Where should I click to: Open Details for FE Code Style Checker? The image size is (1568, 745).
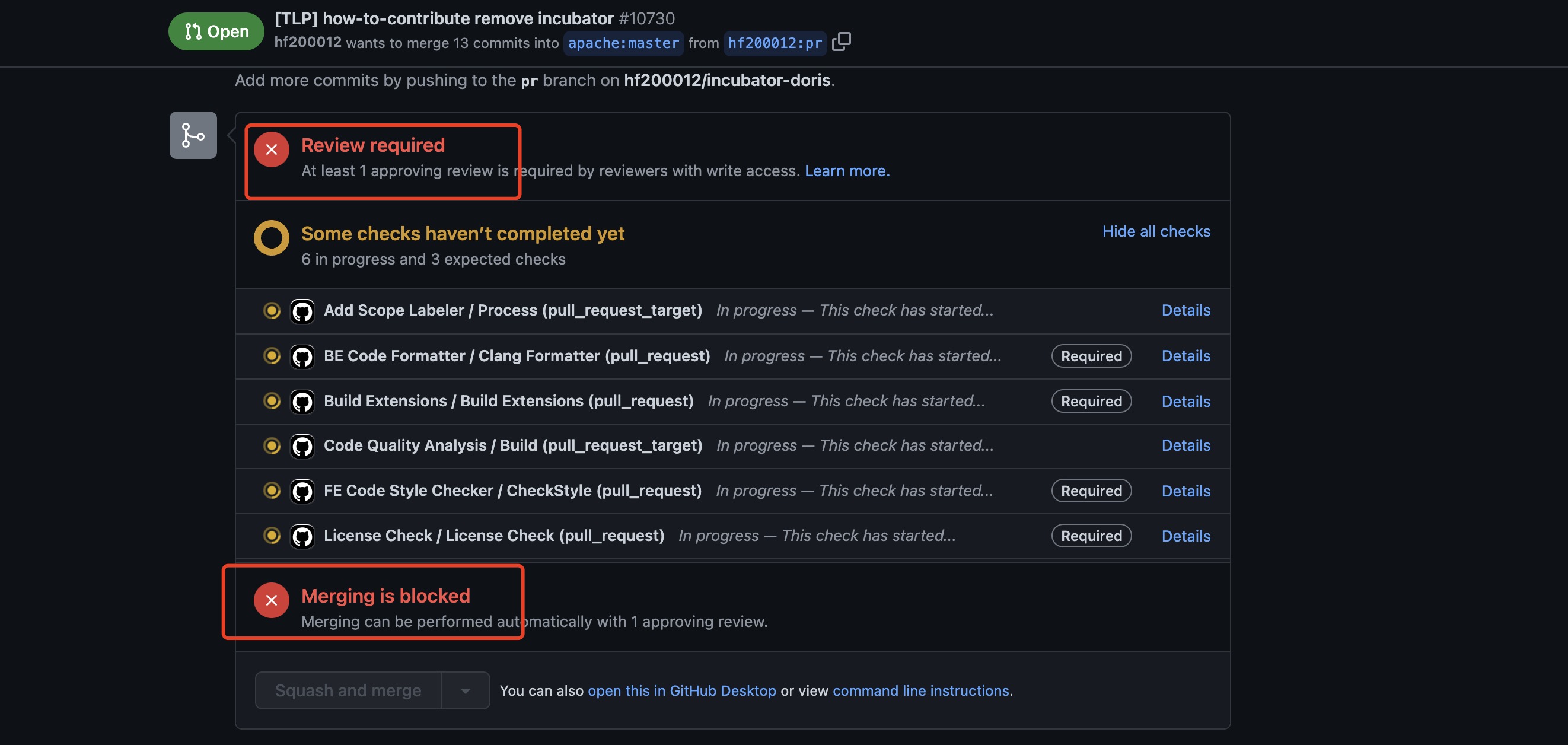pos(1185,491)
